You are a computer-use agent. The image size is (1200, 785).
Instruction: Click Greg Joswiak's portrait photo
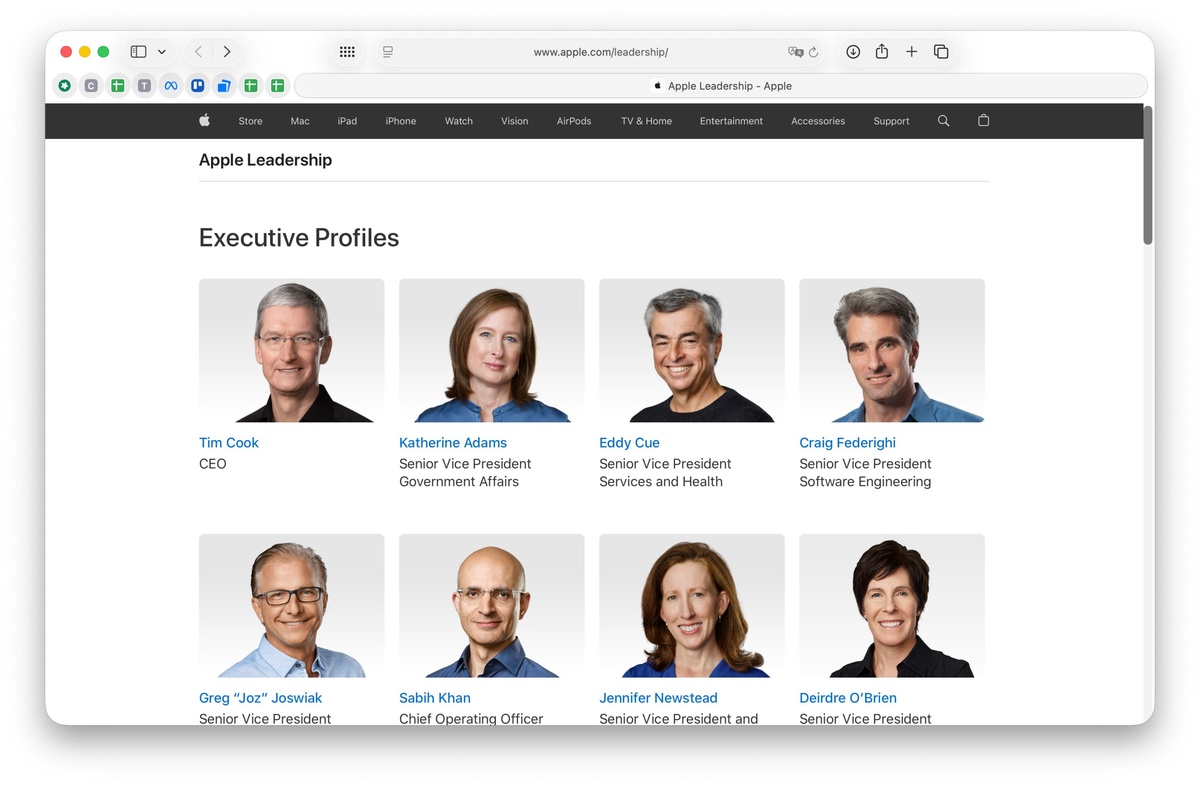[x=291, y=606]
